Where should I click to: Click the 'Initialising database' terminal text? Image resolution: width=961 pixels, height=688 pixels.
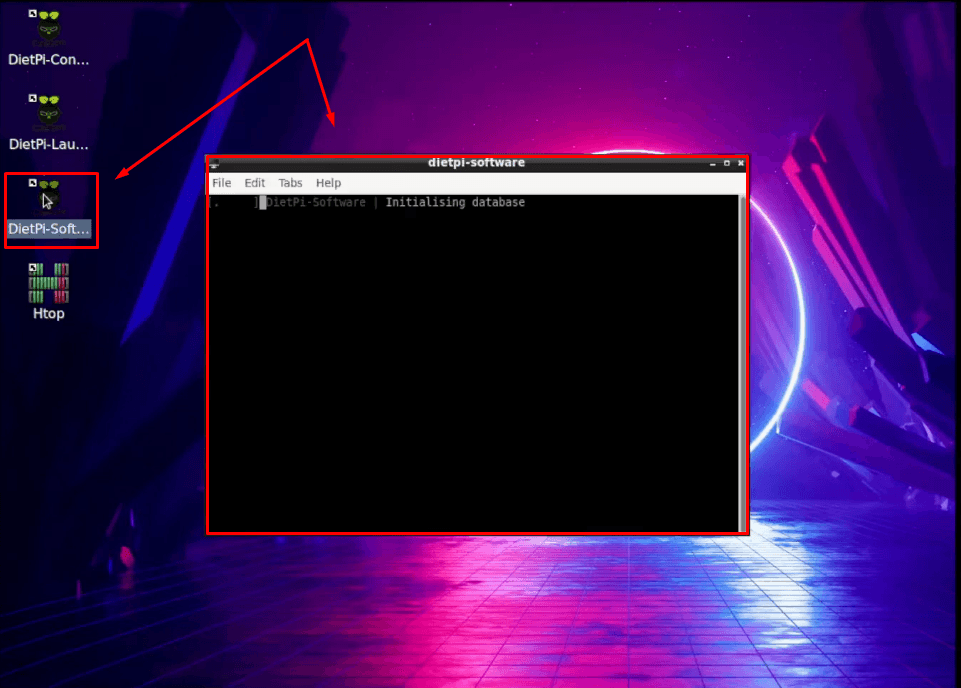point(455,202)
